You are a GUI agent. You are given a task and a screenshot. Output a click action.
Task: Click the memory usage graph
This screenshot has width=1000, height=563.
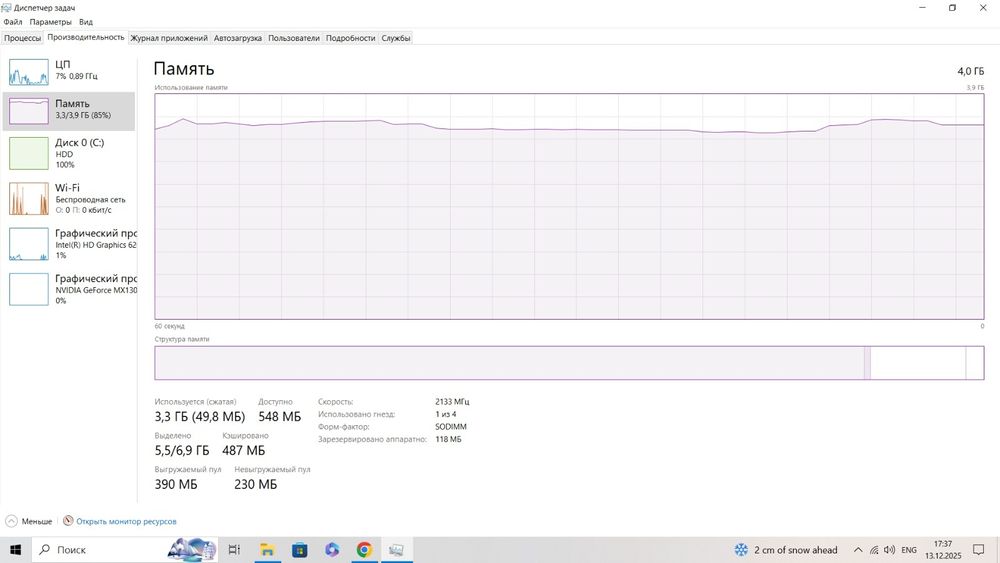pos(569,207)
